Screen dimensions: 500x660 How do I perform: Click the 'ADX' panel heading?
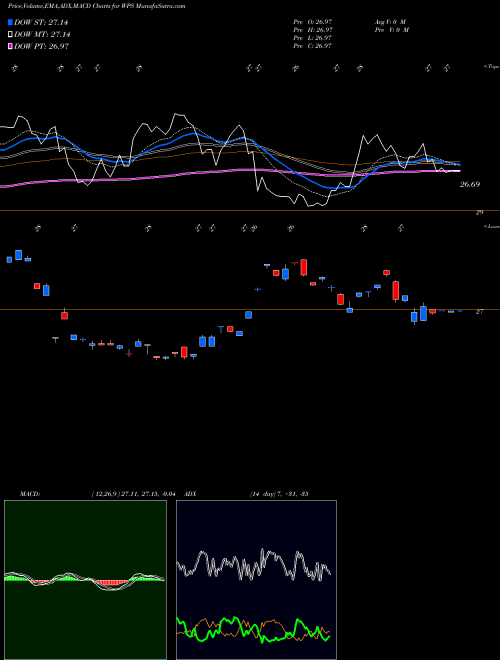pyautogui.click(x=190, y=494)
